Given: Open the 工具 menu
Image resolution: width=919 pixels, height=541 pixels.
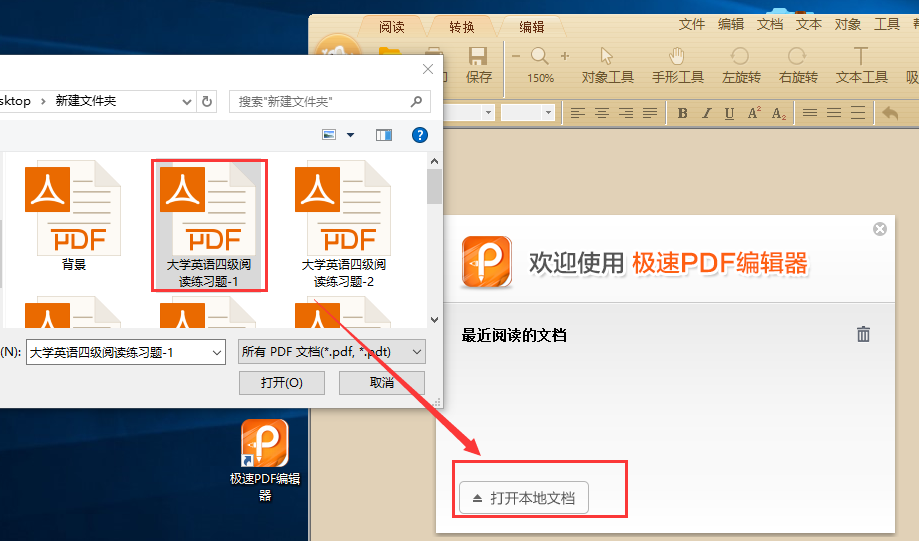Looking at the screenshot, I should (887, 24).
